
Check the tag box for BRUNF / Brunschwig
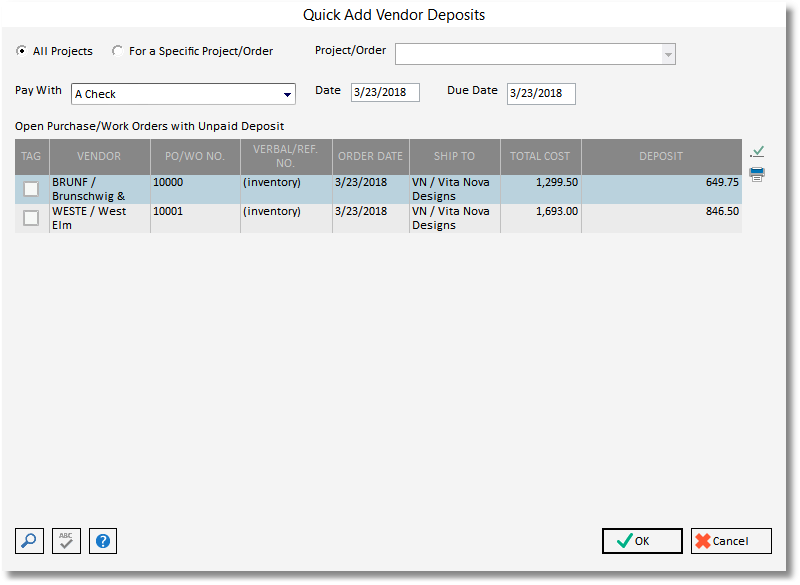click(x=30, y=188)
